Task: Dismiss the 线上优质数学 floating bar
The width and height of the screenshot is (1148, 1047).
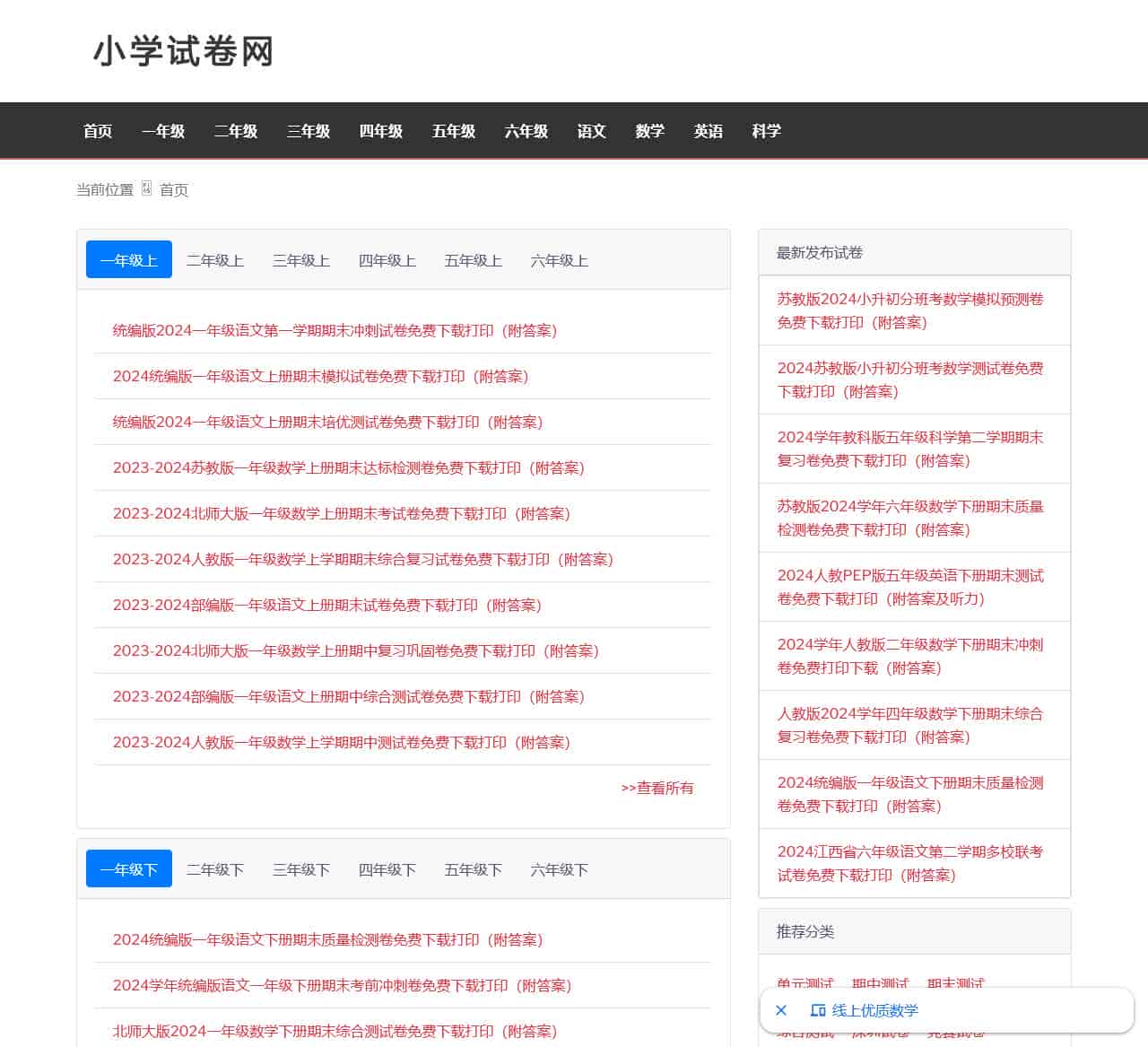Action: pos(780,1010)
